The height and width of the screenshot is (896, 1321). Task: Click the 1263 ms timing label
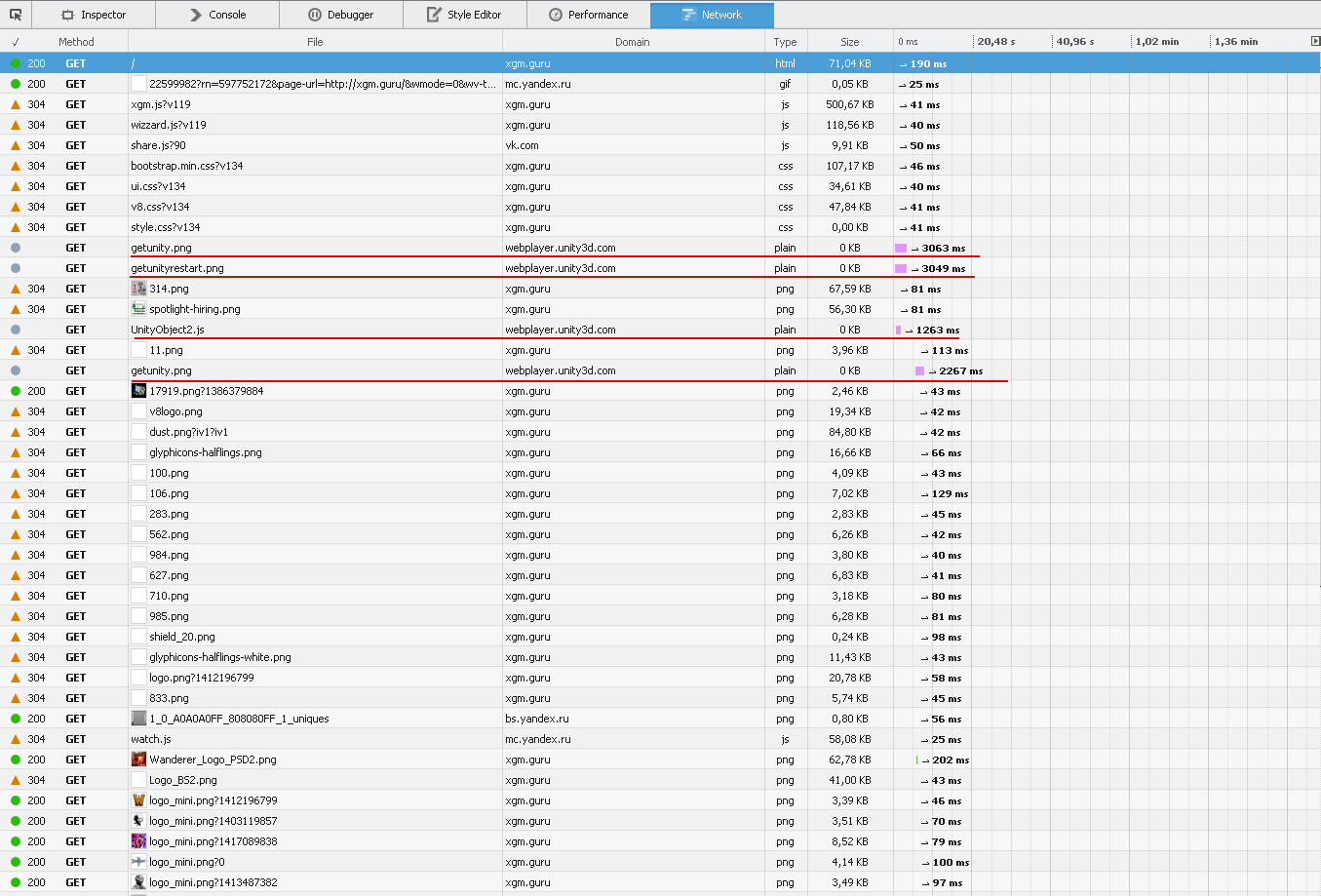[938, 330]
